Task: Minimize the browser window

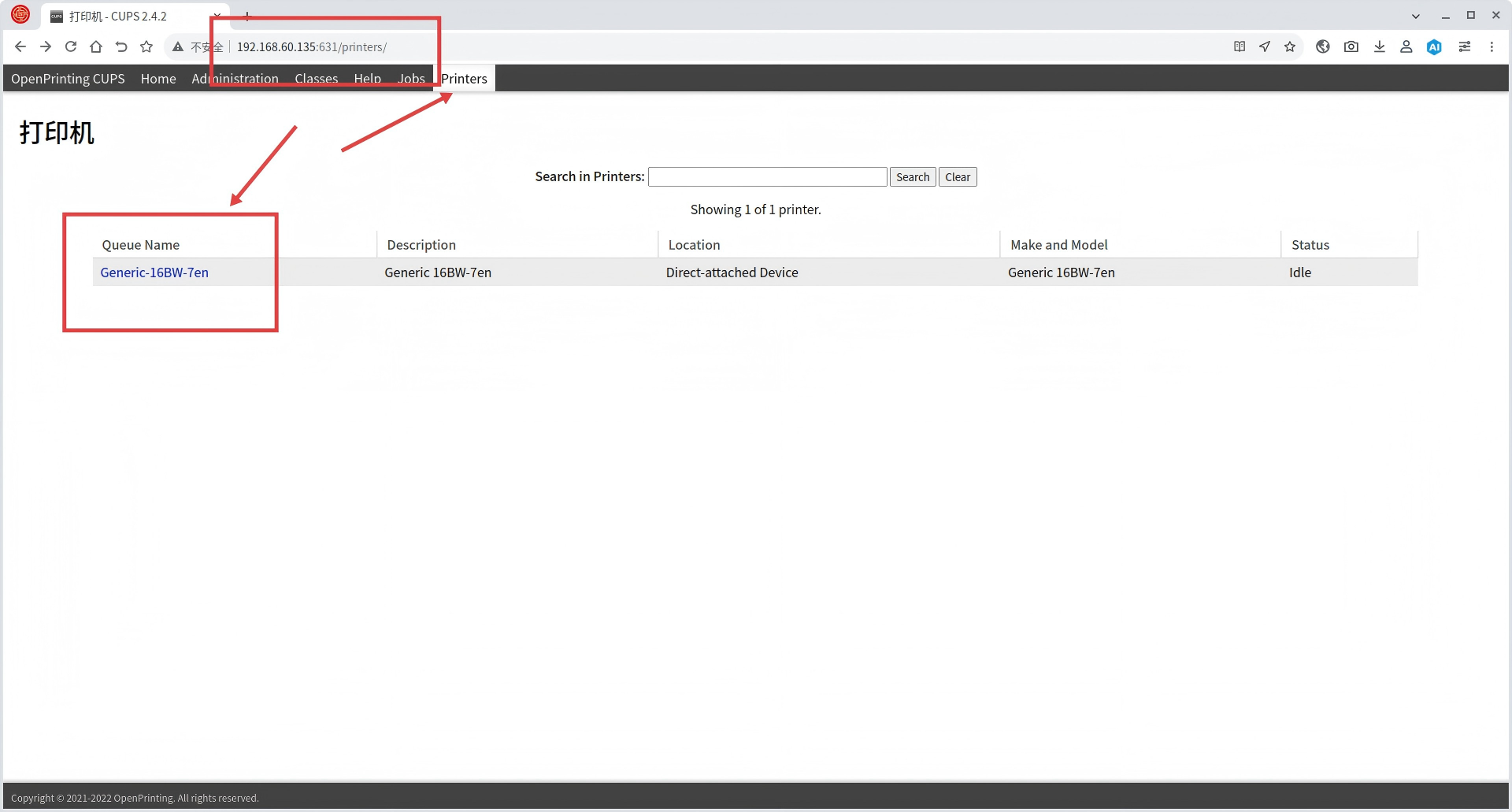Action: pos(1446,16)
